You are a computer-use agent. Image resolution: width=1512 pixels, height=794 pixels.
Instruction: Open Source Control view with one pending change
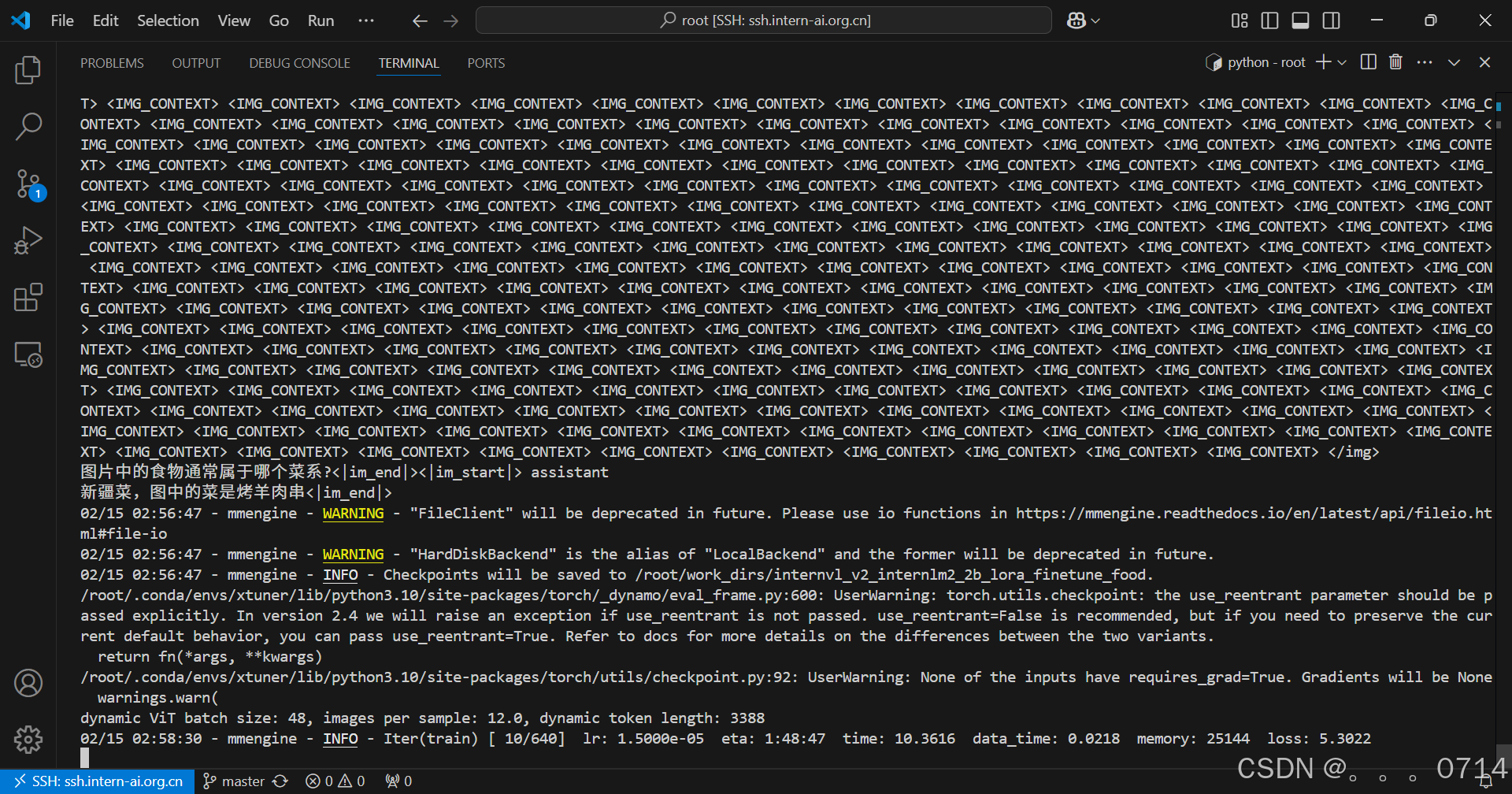(x=28, y=184)
